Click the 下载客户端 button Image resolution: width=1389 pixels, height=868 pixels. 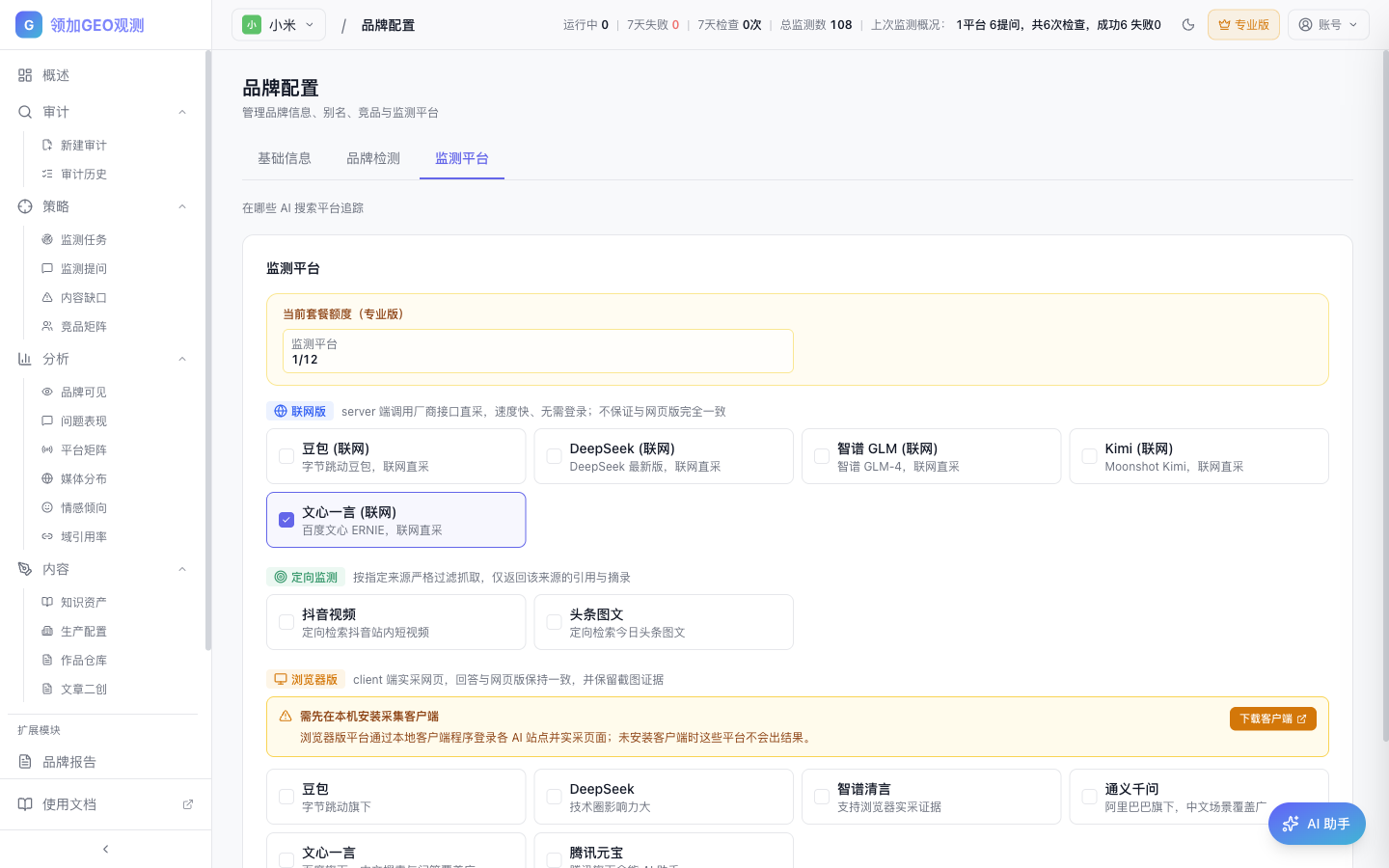click(x=1273, y=719)
